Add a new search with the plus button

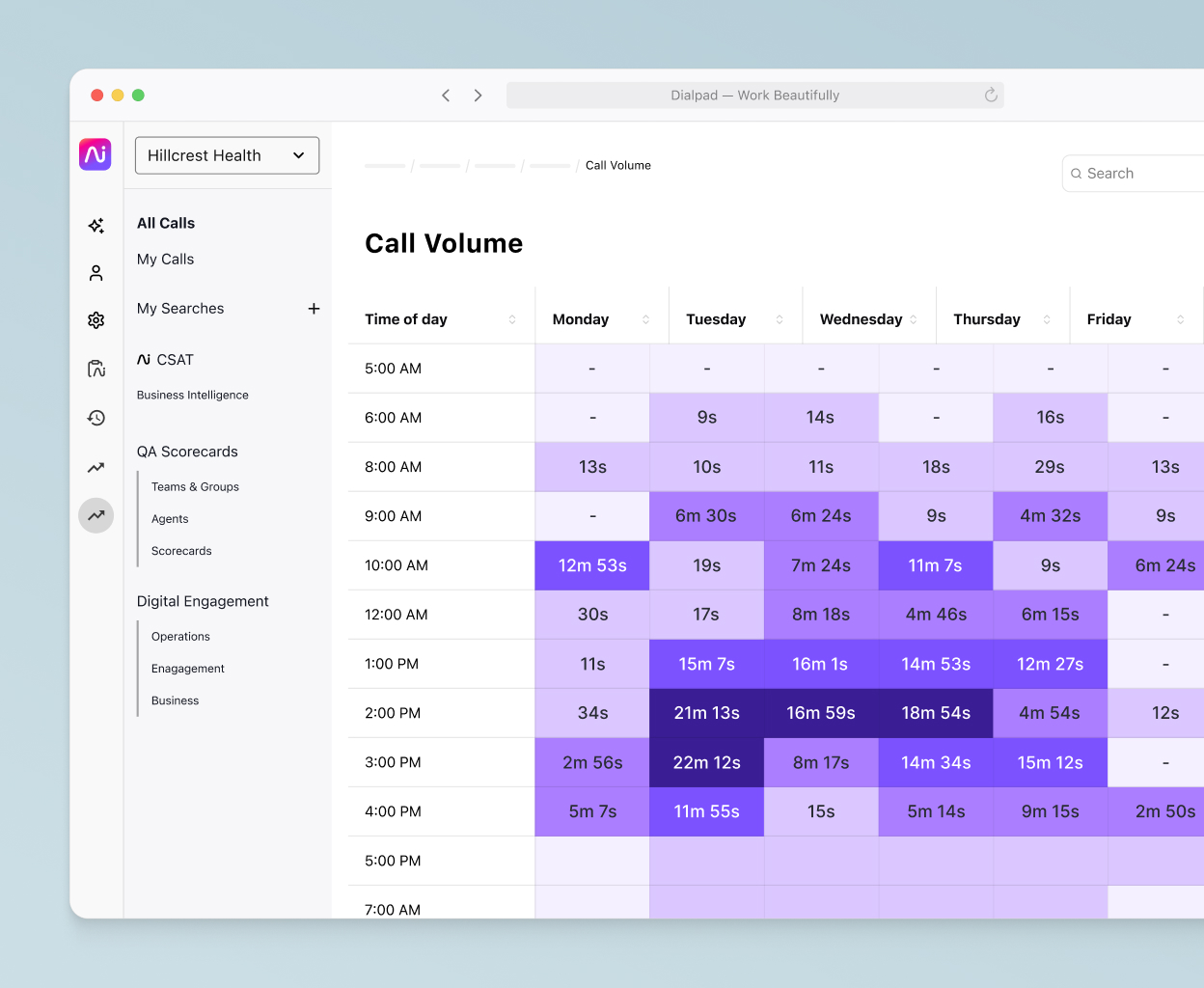(315, 309)
